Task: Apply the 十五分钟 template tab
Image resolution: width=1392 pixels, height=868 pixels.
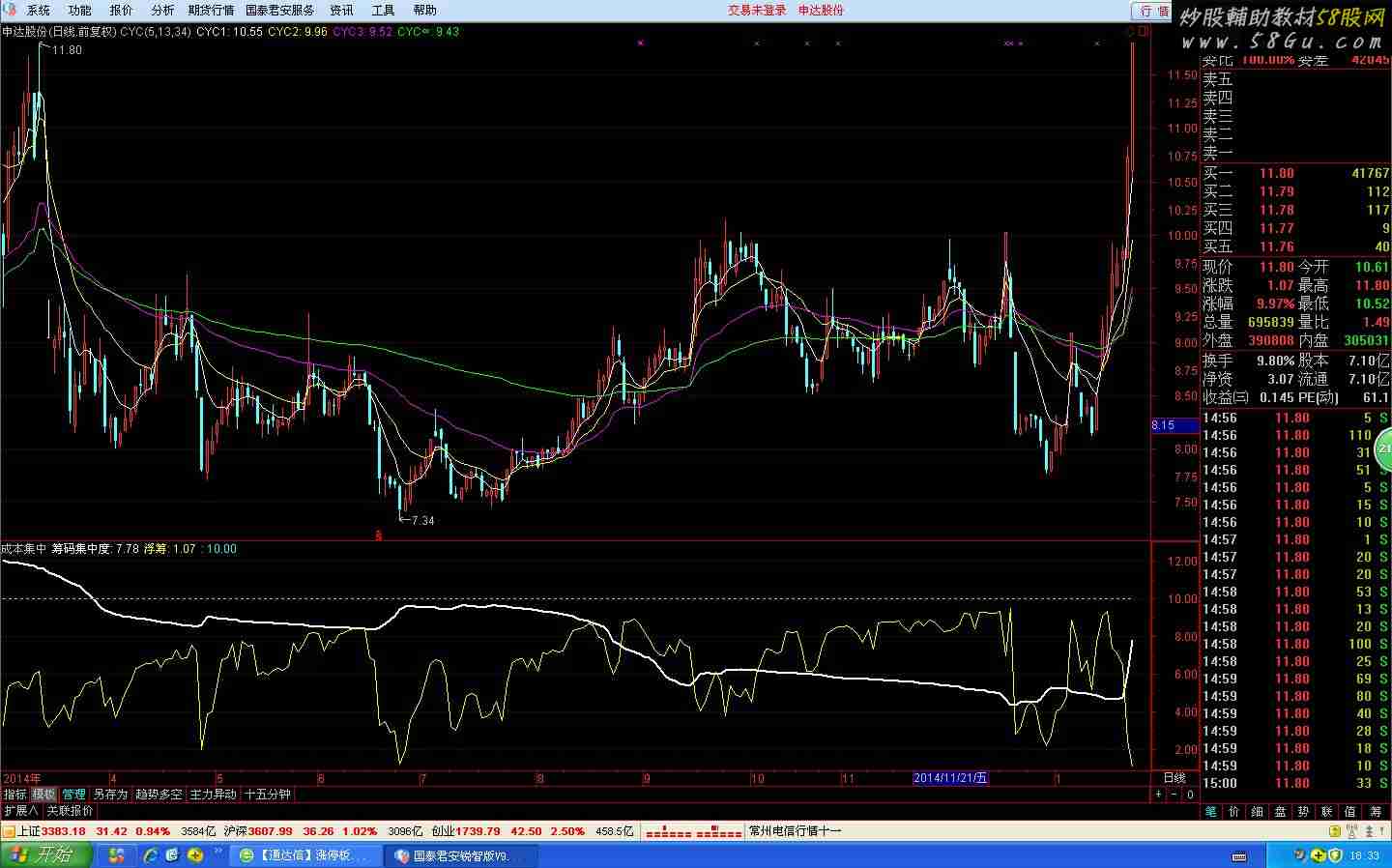Action: pos(268,794)
